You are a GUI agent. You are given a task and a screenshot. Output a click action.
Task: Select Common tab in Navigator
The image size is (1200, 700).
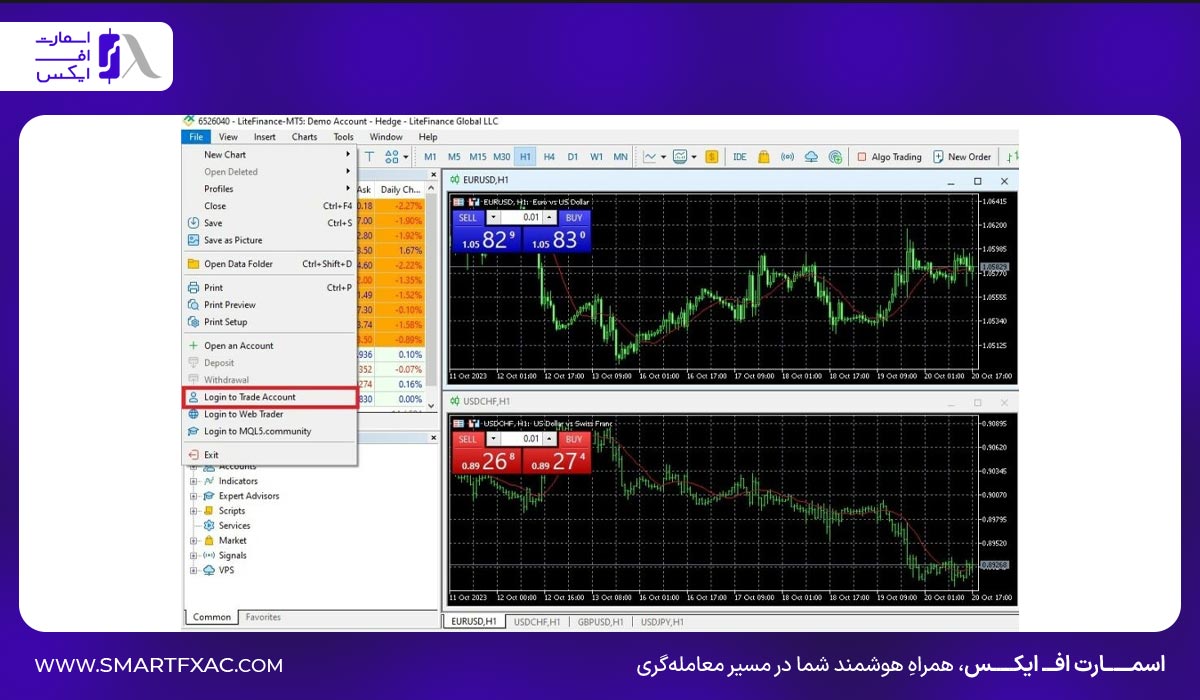point(212,618)
